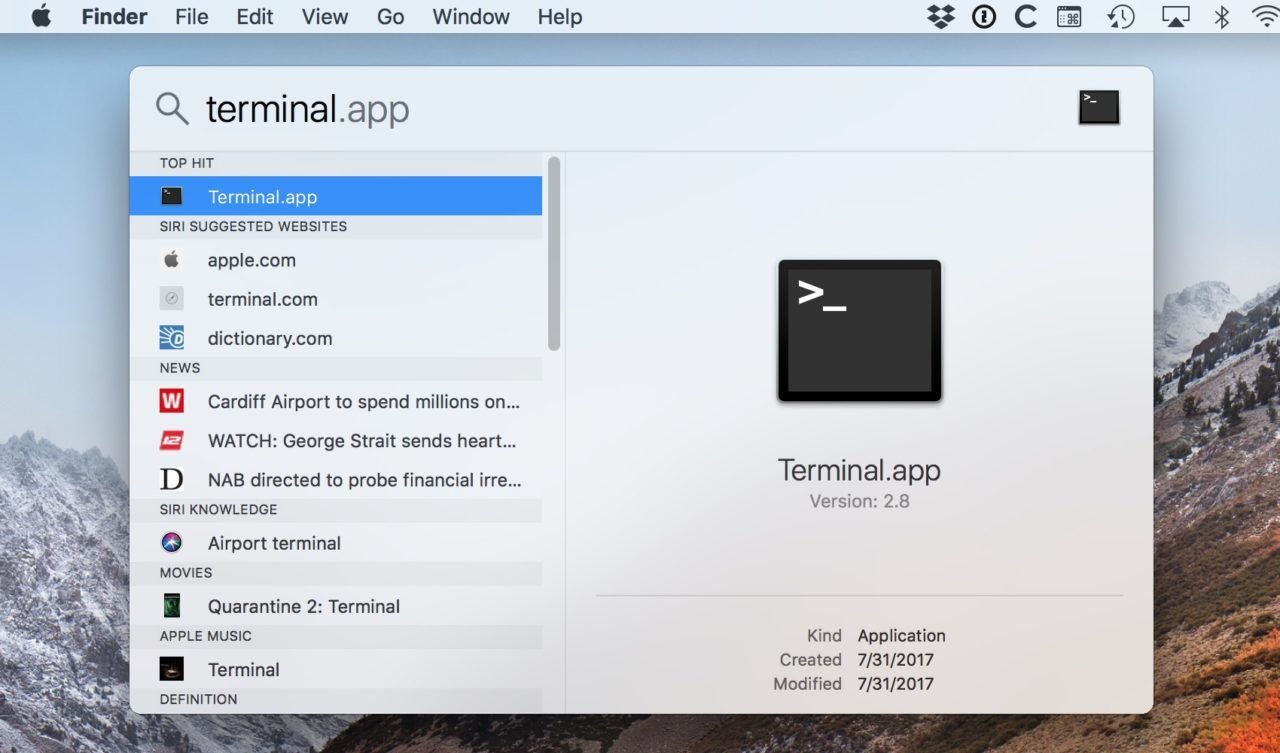
Task: Open the Help menu
Action: point(560,17)
